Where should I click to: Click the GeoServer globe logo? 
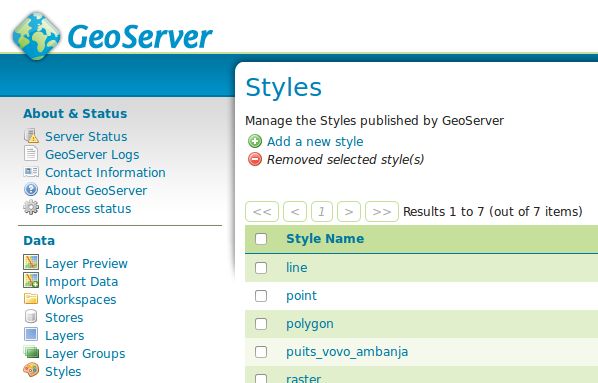point(36,36)
